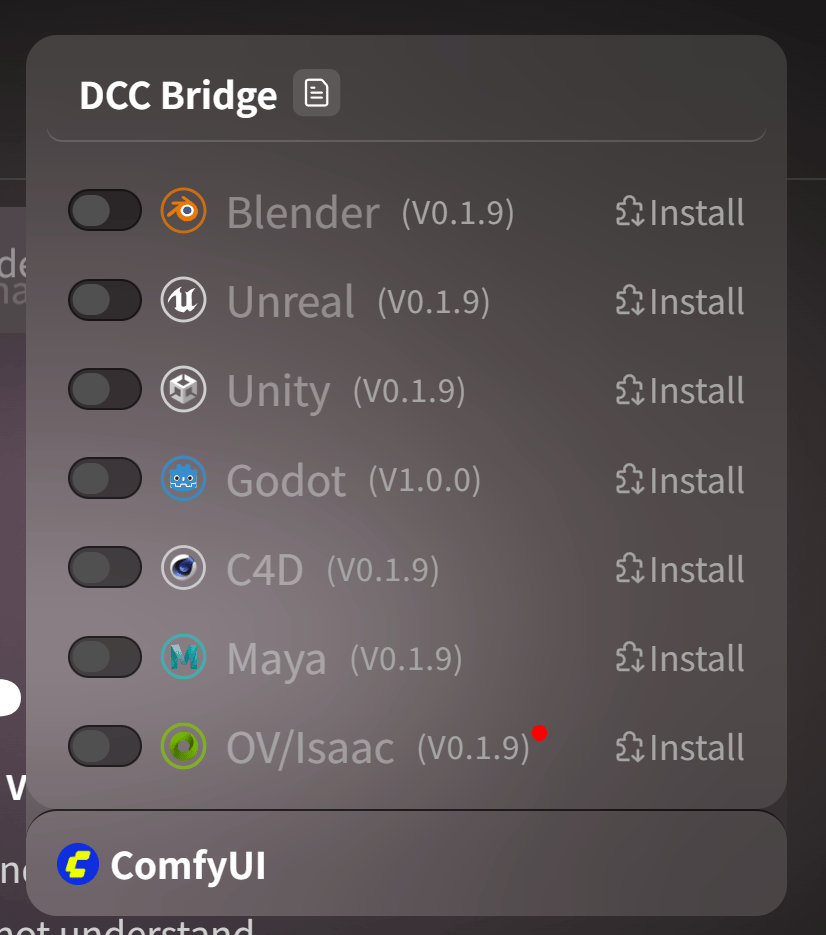Viewport: 826px width, 935px height.
Task: Install the Godot plugin
Action: pyautogui.click(x=680, y=480)
